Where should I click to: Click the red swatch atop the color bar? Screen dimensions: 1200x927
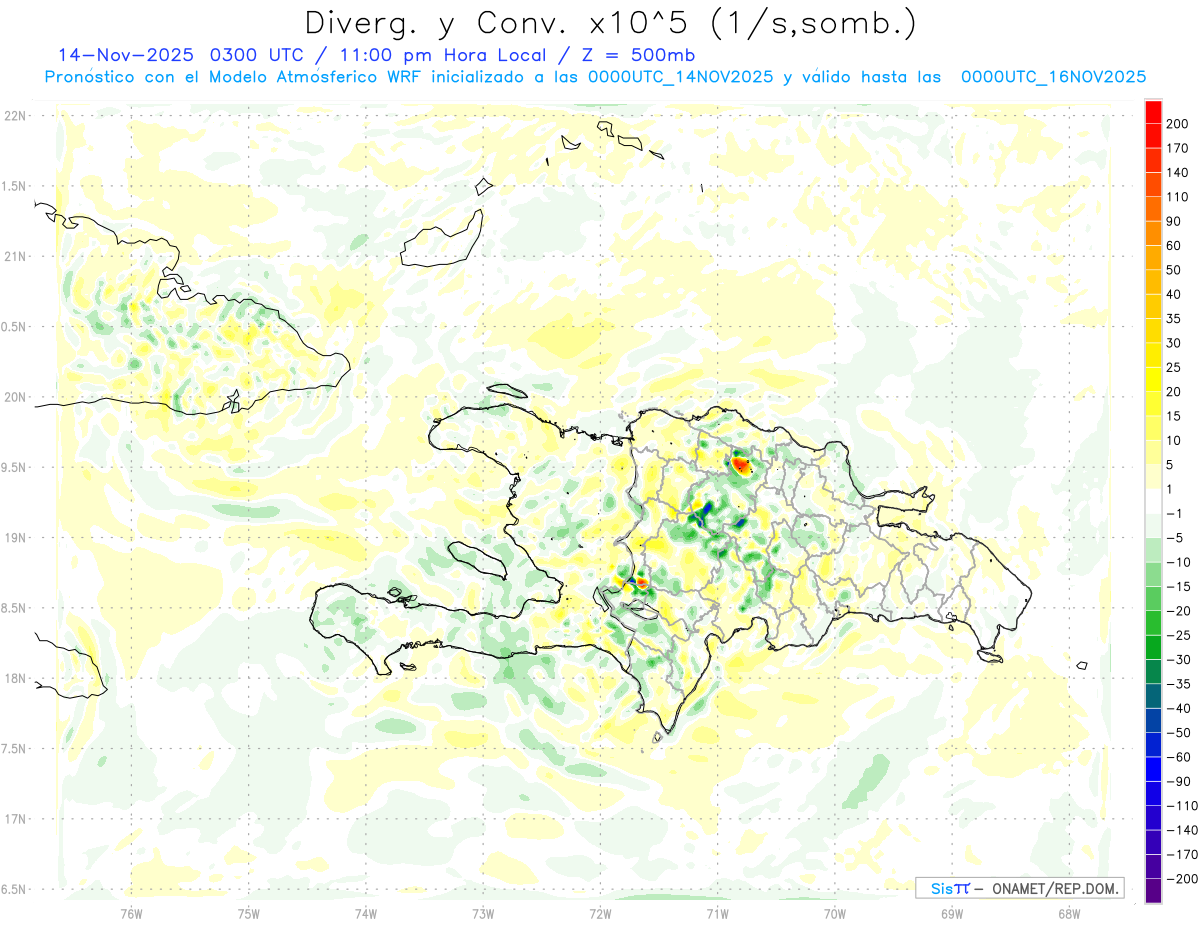coord(1153,112)
